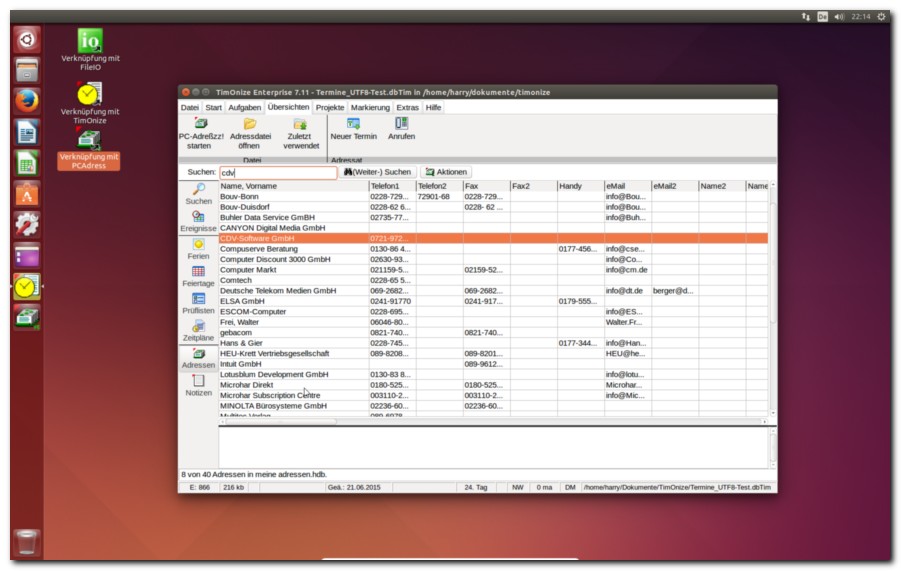Open Feiertage sidebar panel
Image resolution: width=901 pixels, height=571 pixels.
click(198, 276)
